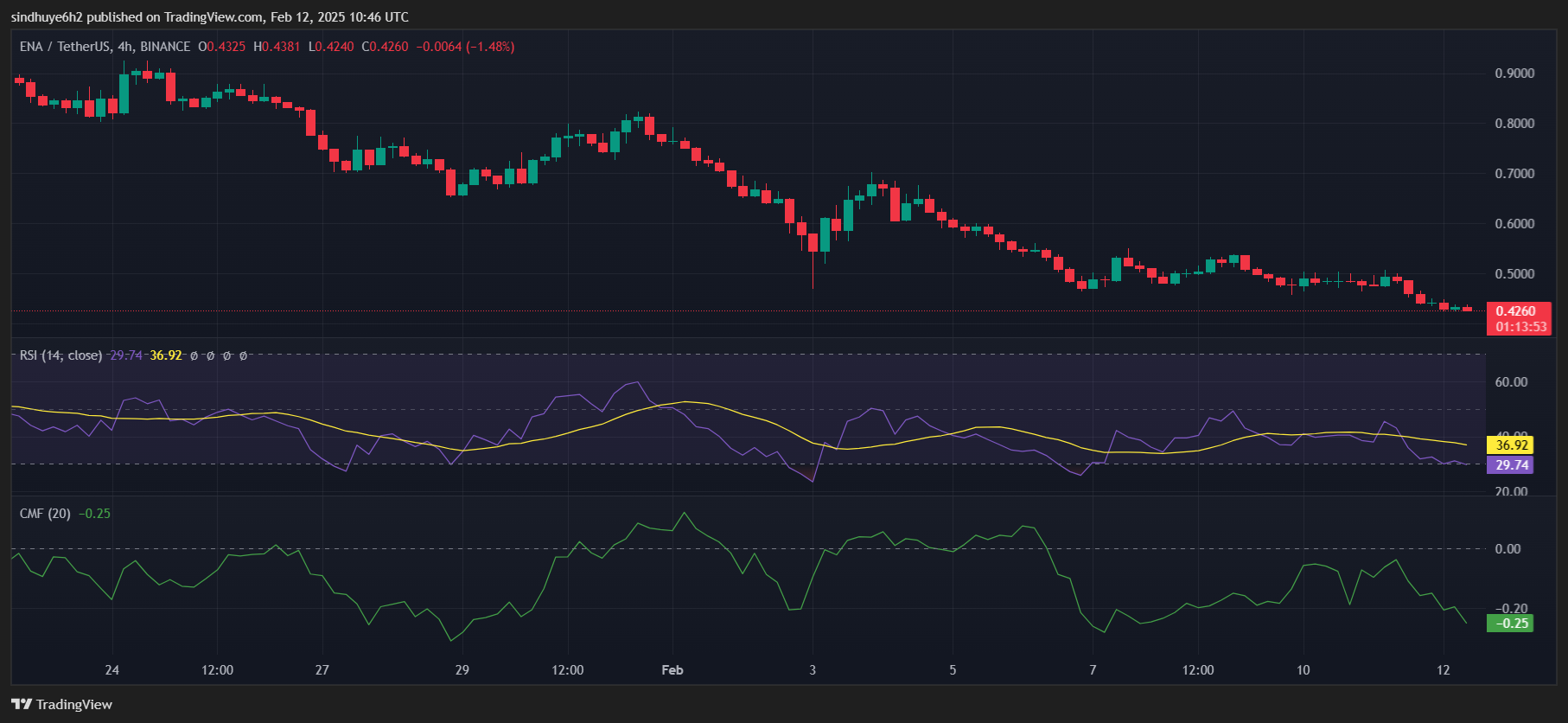The height and width of the screenshot is (723, 1568).
Task: Click the red current price tag 0.4260
Action: (x=1516, y=311)
